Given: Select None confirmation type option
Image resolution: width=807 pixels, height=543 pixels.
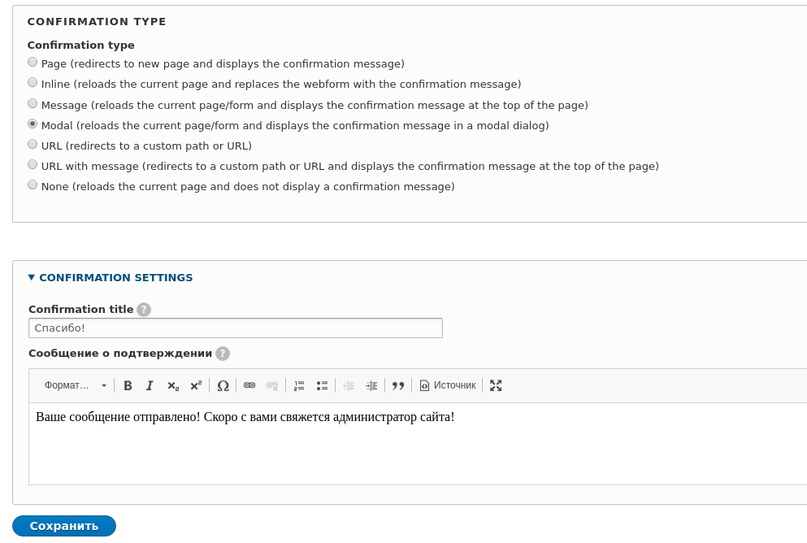Looking at the screenshot, I should coord(33,185).
